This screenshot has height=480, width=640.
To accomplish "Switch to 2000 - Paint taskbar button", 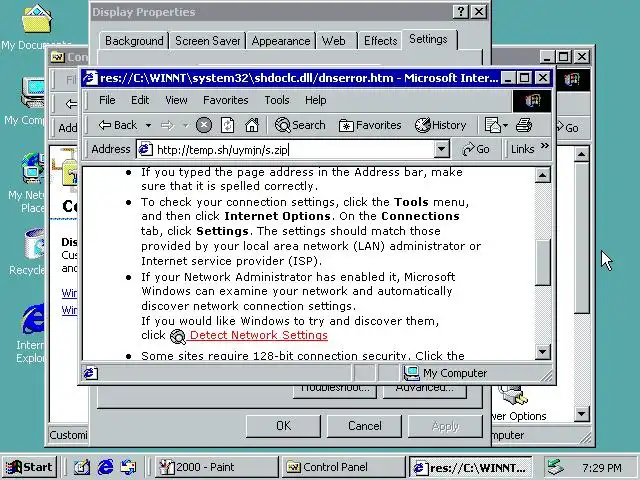I will click(216, 467).
